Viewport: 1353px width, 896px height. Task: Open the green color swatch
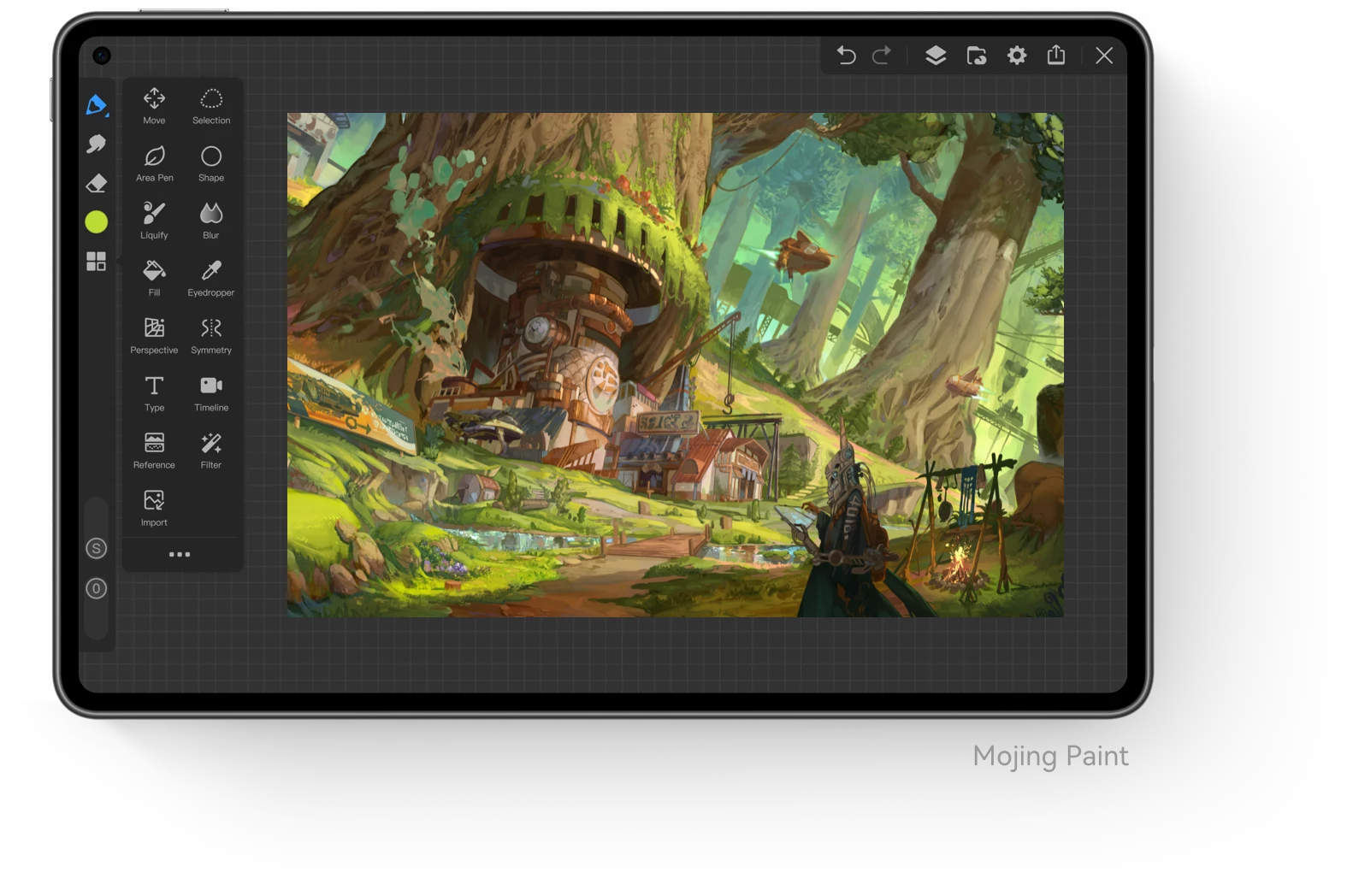[97, 222]
